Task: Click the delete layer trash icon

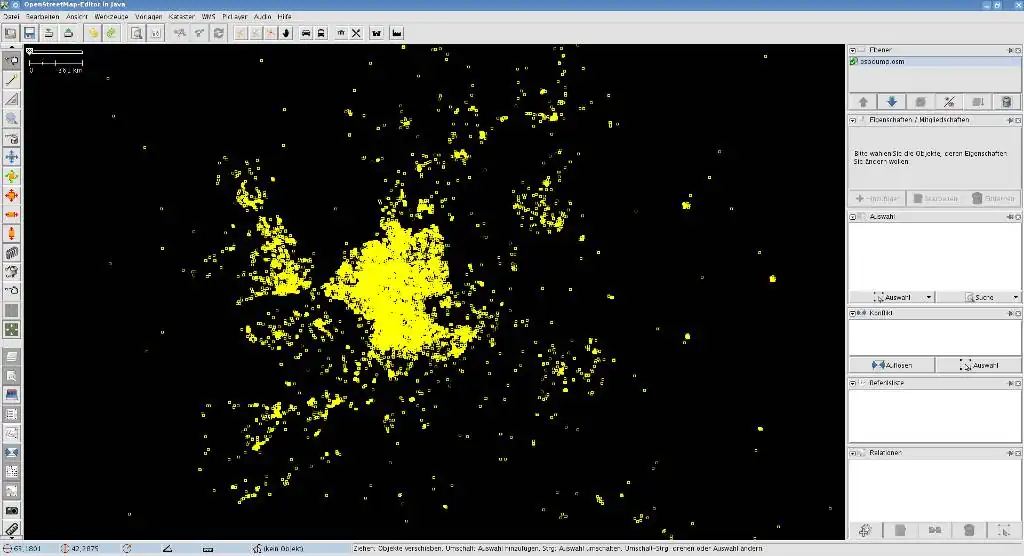Action: pyautogui.click(x=1006, y=102)
